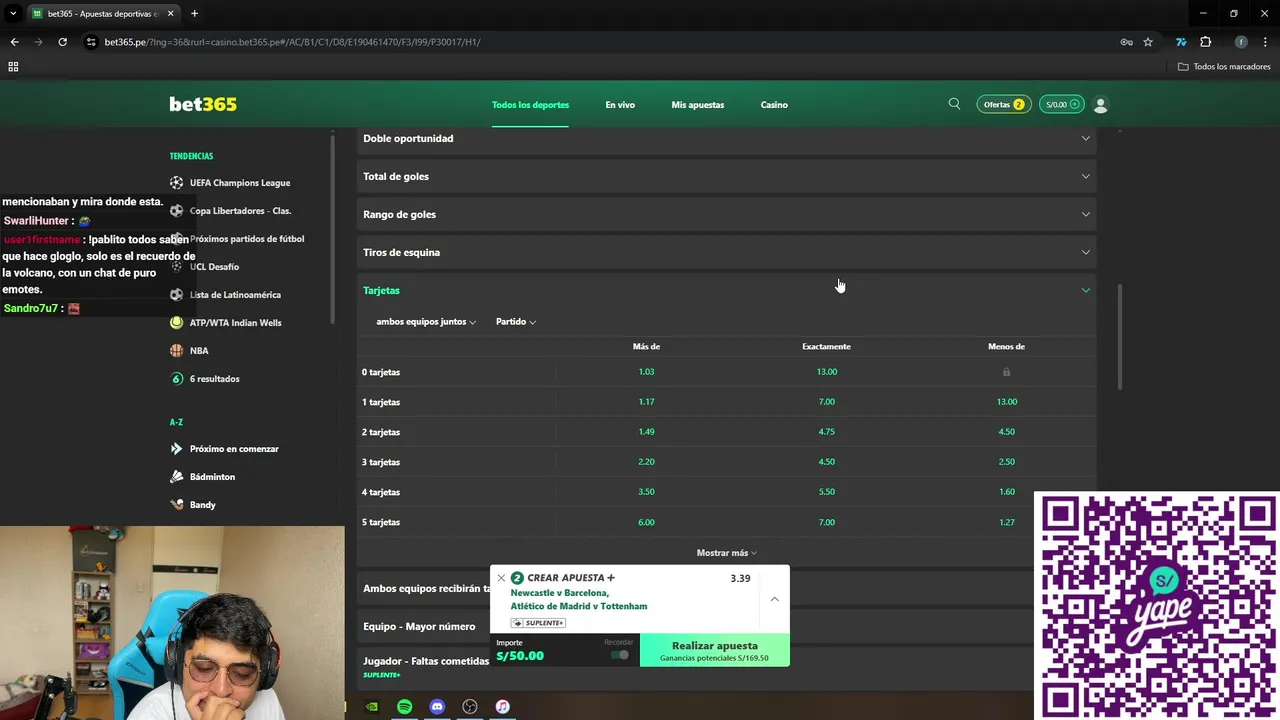1280x720 pixels.
Task: Expand the Rango de goles market
Action: [726, 214]
